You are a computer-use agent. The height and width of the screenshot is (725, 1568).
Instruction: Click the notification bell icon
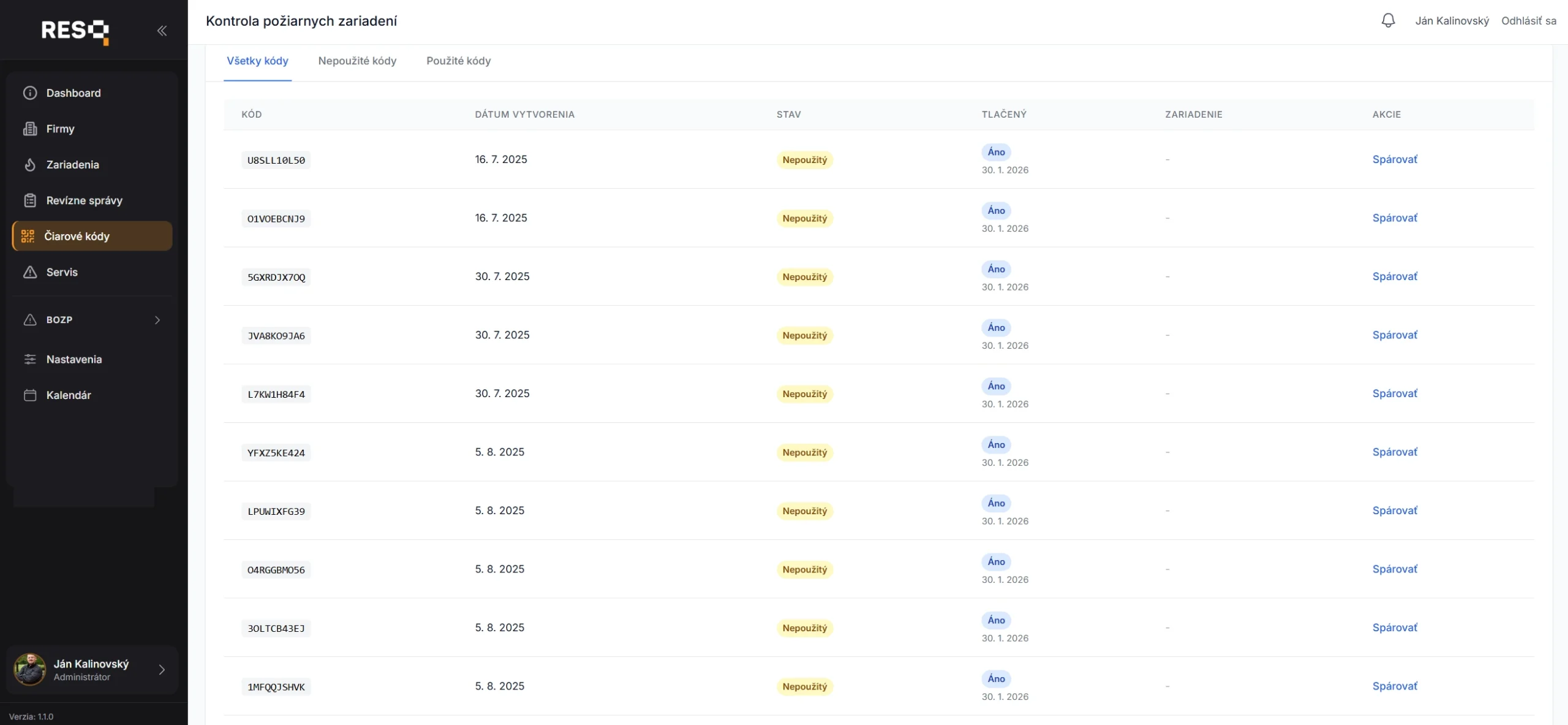[1388, 21]
